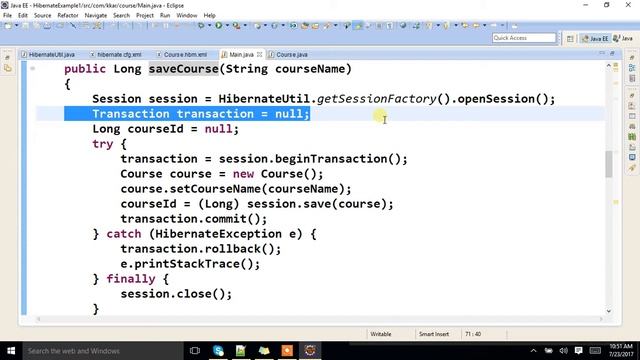Viewport: 640px width, 360px height.
Task: Switch to the Java perspective
Action: point(623,38)
